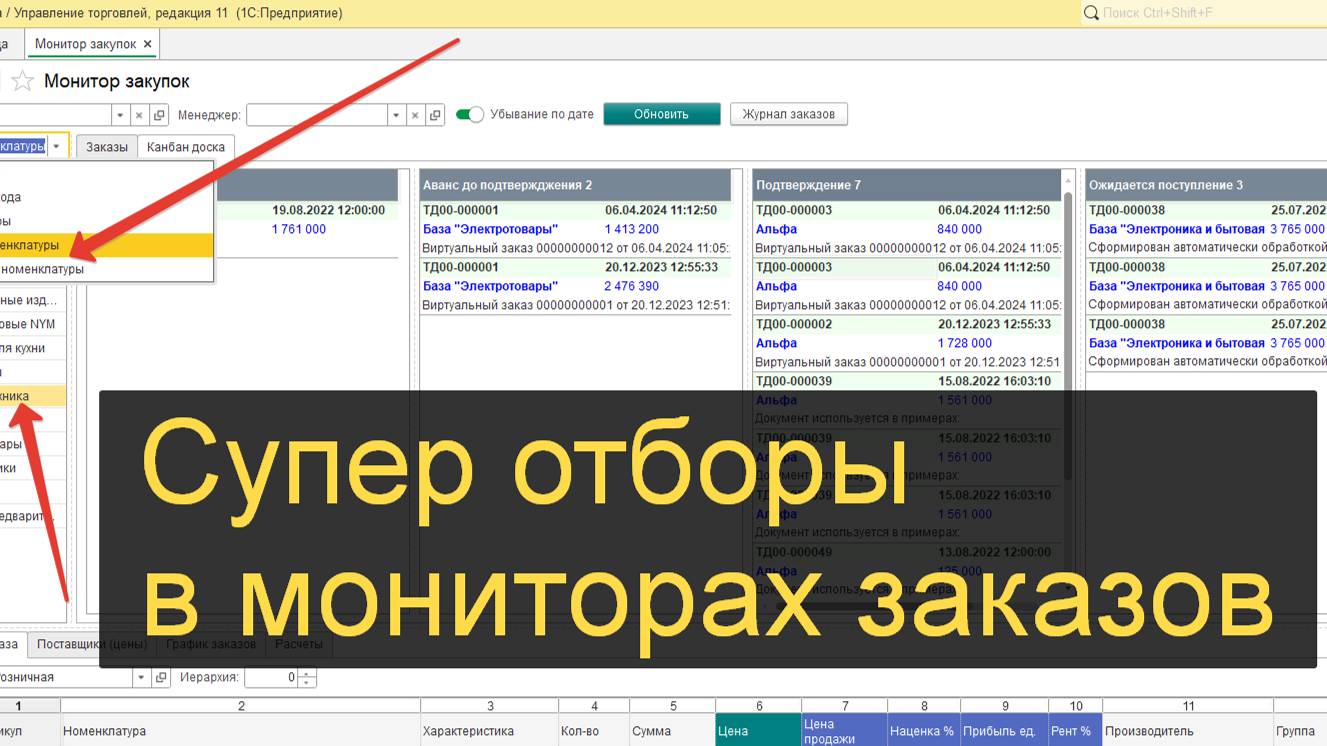Click Характеристика column header

(x=489, y=731)
